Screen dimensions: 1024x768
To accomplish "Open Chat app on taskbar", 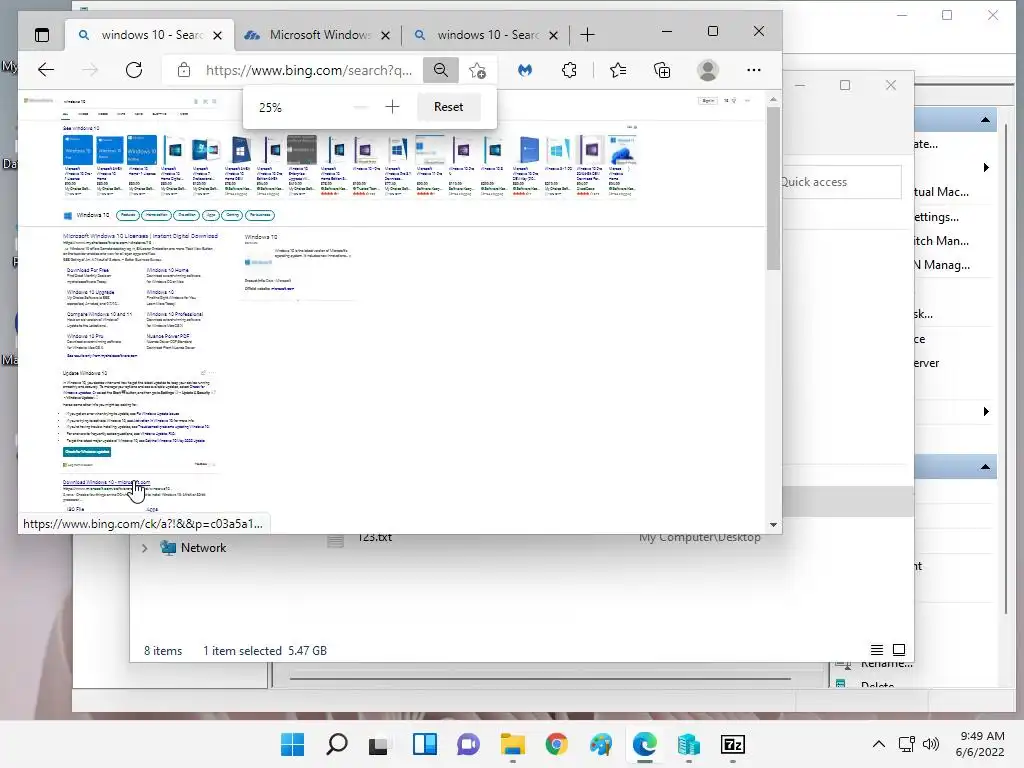I will point(468,744).
